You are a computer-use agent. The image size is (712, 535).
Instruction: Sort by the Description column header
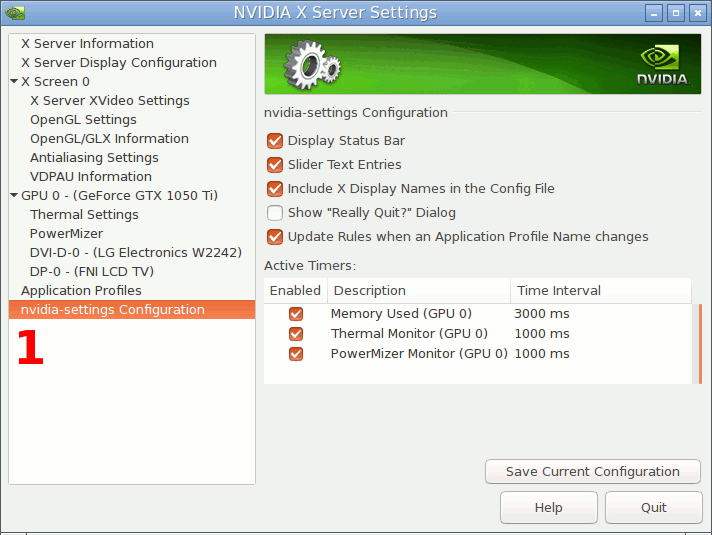419,291
